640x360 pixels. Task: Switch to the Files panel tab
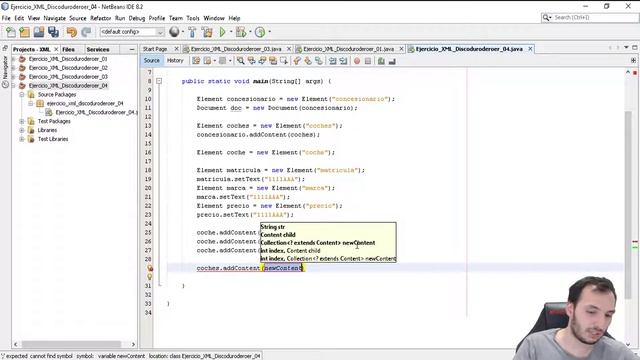(69, 49)
